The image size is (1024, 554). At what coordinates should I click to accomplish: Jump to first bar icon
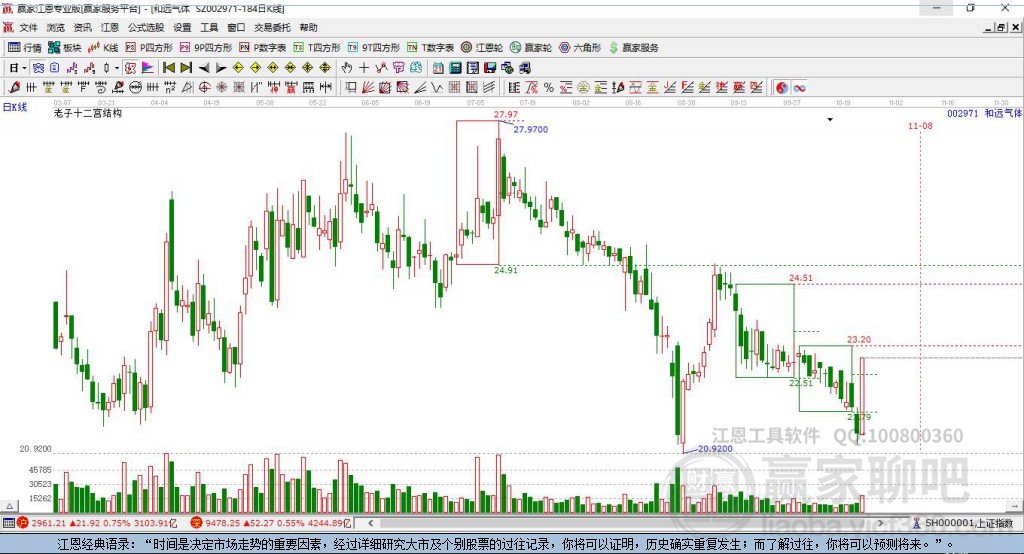(168, 68)
